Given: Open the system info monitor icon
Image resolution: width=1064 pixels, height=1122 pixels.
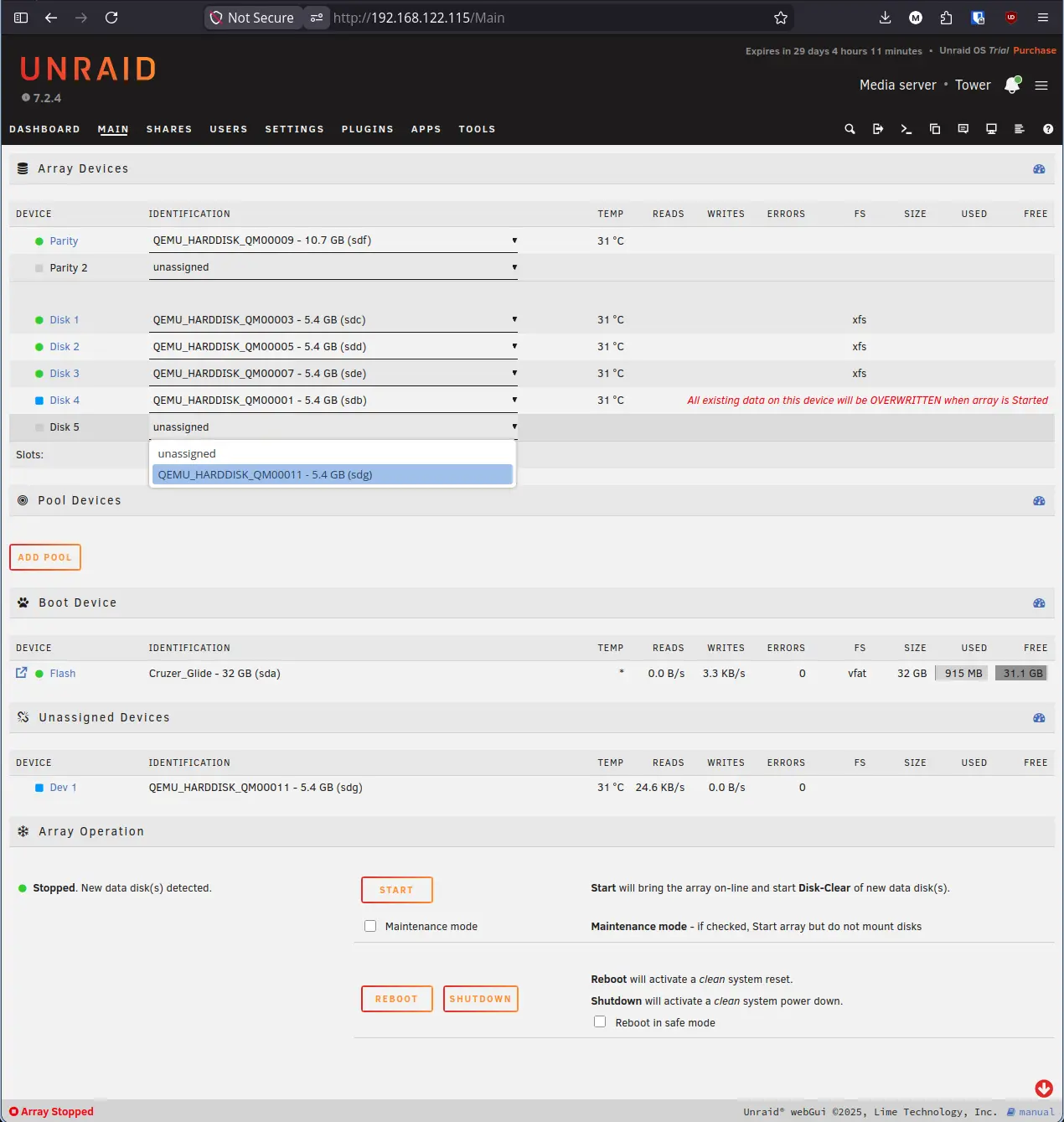Looking at the screenshot, I should 991,129.
